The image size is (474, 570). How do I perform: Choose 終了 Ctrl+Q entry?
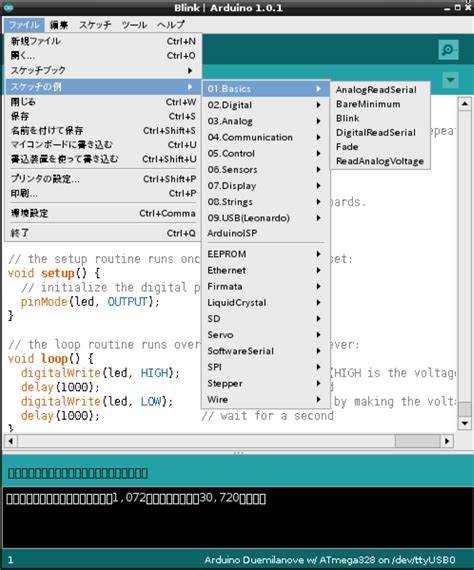(x=103, y=233)
